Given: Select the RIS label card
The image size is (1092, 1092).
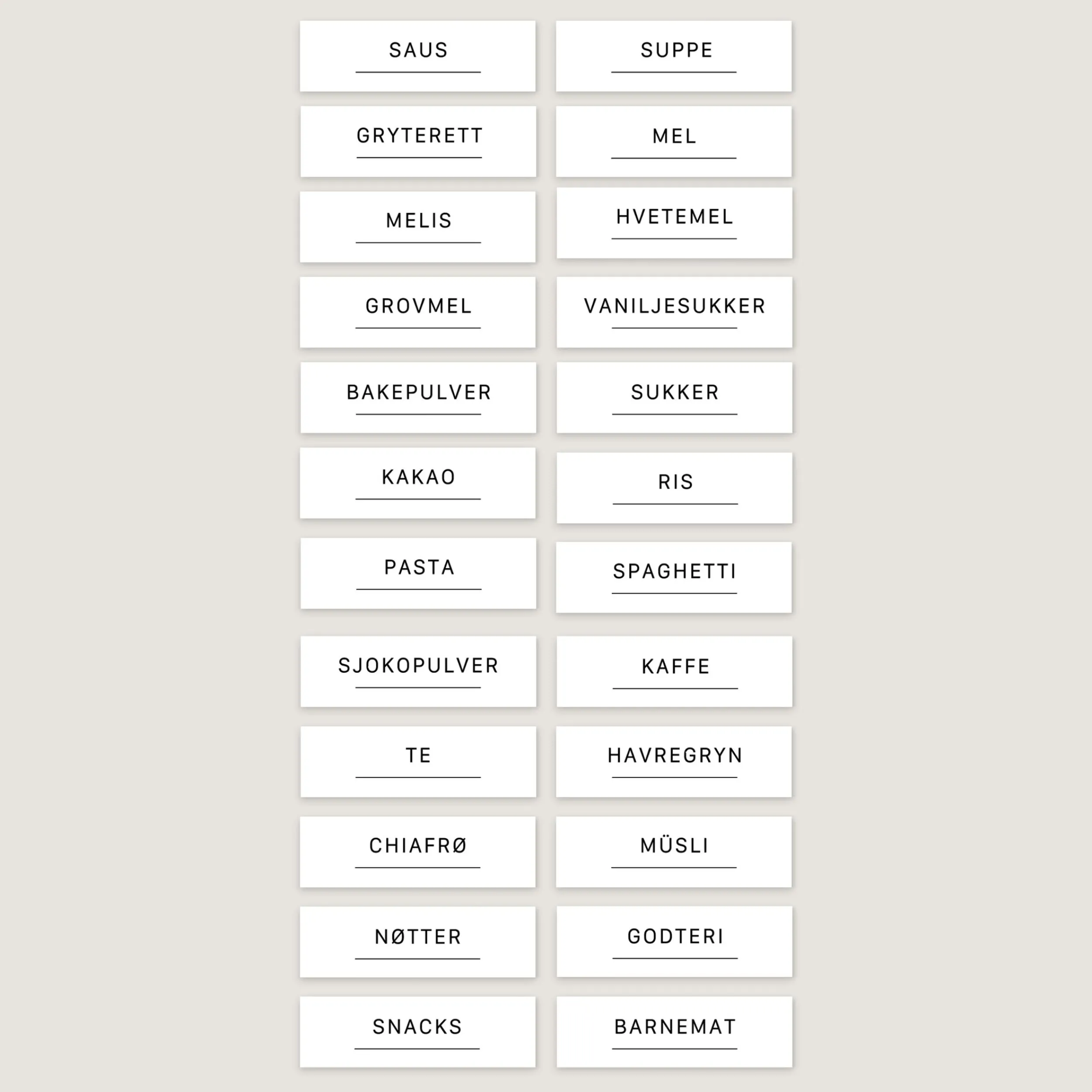Looking at the screenshot, I should coord(674,487).
